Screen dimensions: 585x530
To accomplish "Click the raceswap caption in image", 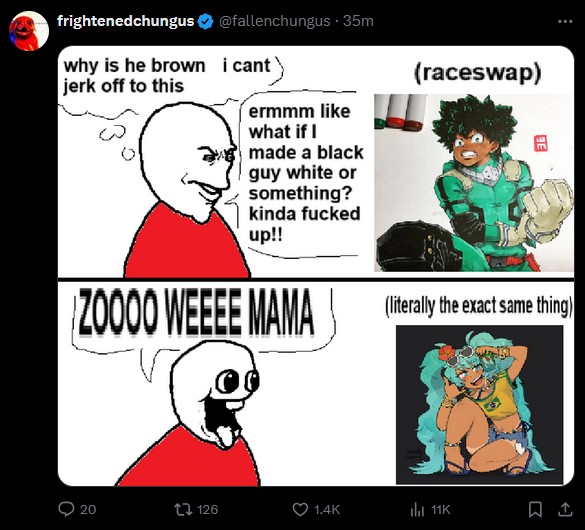I will [477, 72].
